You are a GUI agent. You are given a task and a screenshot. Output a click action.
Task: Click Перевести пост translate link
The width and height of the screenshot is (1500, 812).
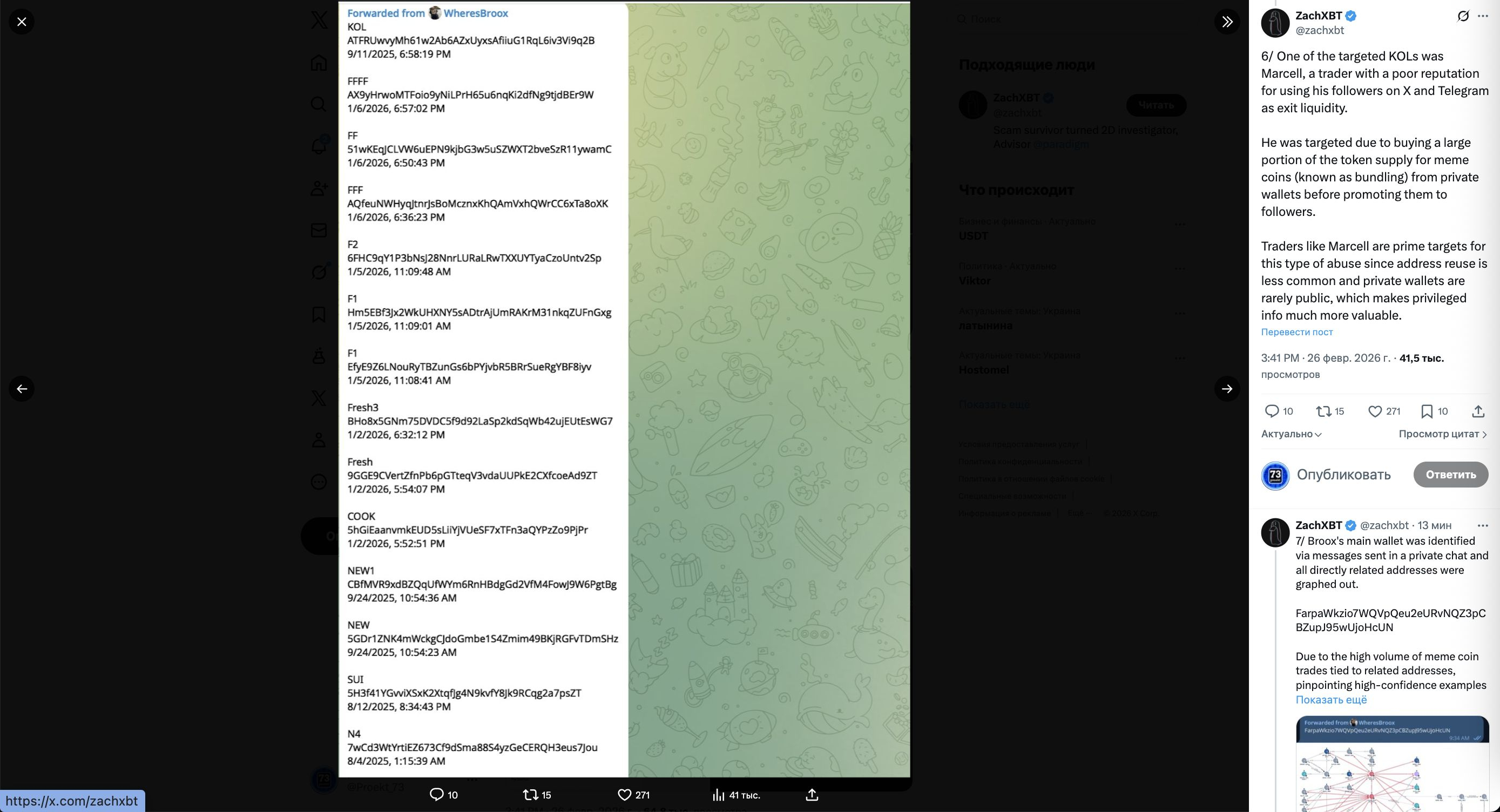[x=1297, y=332]
